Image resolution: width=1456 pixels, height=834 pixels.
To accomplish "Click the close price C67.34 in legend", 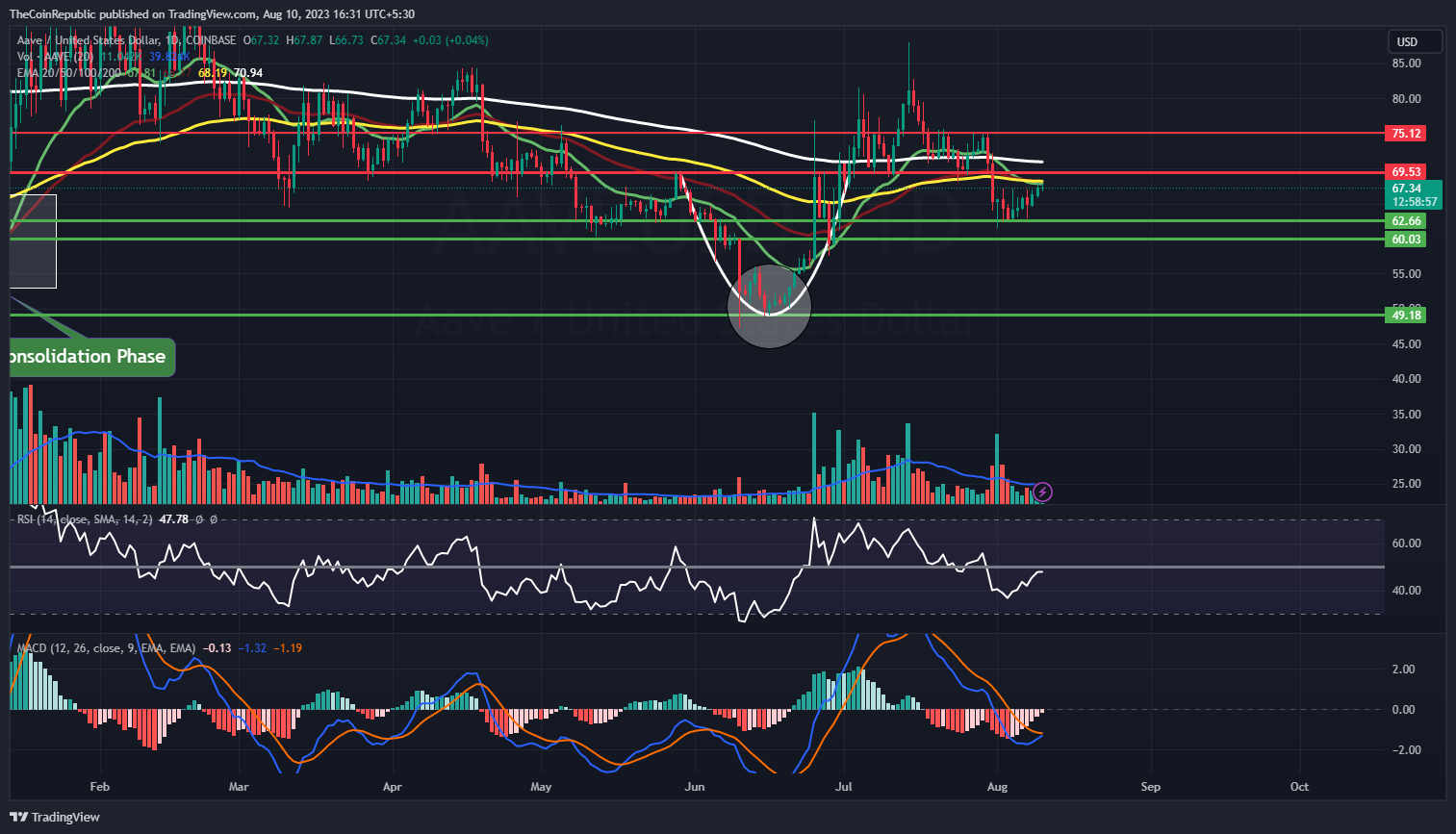I will pyautogui.click(x=386, y=40).
